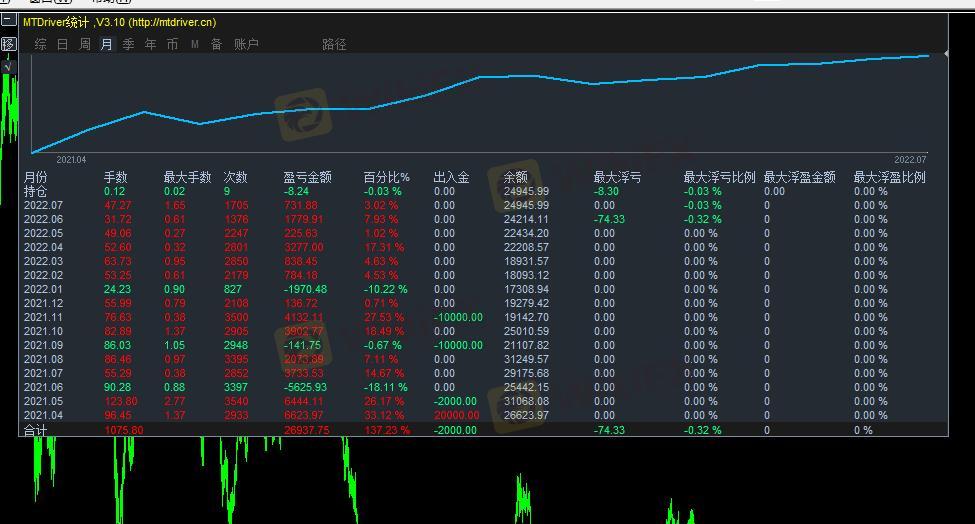Screen dimensions: 975x524
Task: Select the 2021.06 month row
Action: (43, 387)
